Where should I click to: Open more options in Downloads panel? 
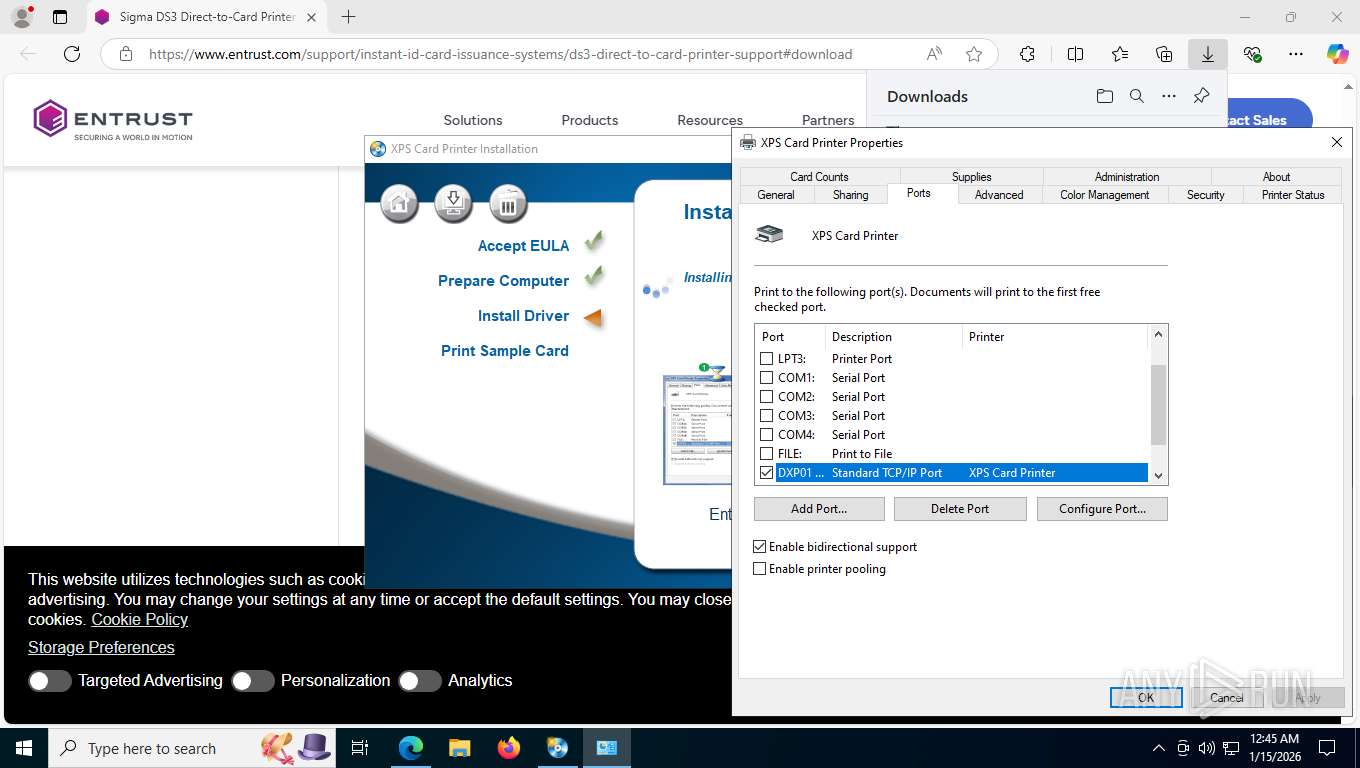[1168, 96]
